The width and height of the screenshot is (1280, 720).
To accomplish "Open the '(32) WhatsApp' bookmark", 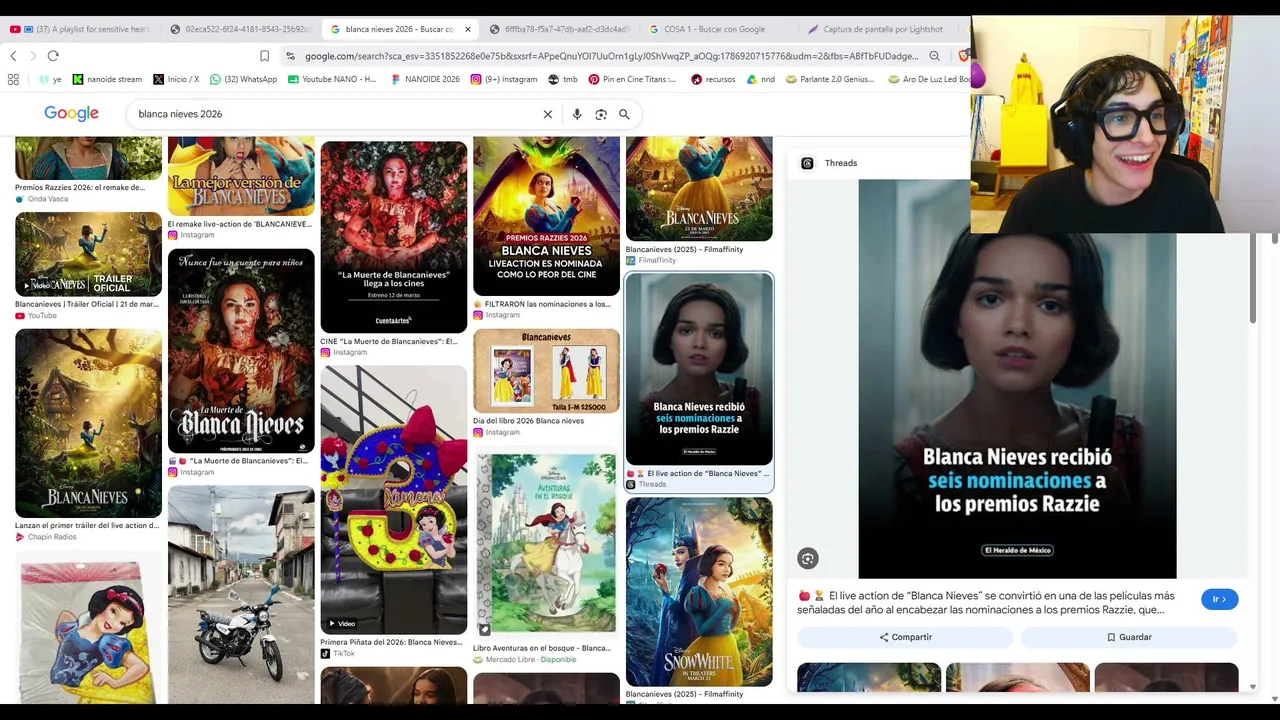I will pos(243,79).
